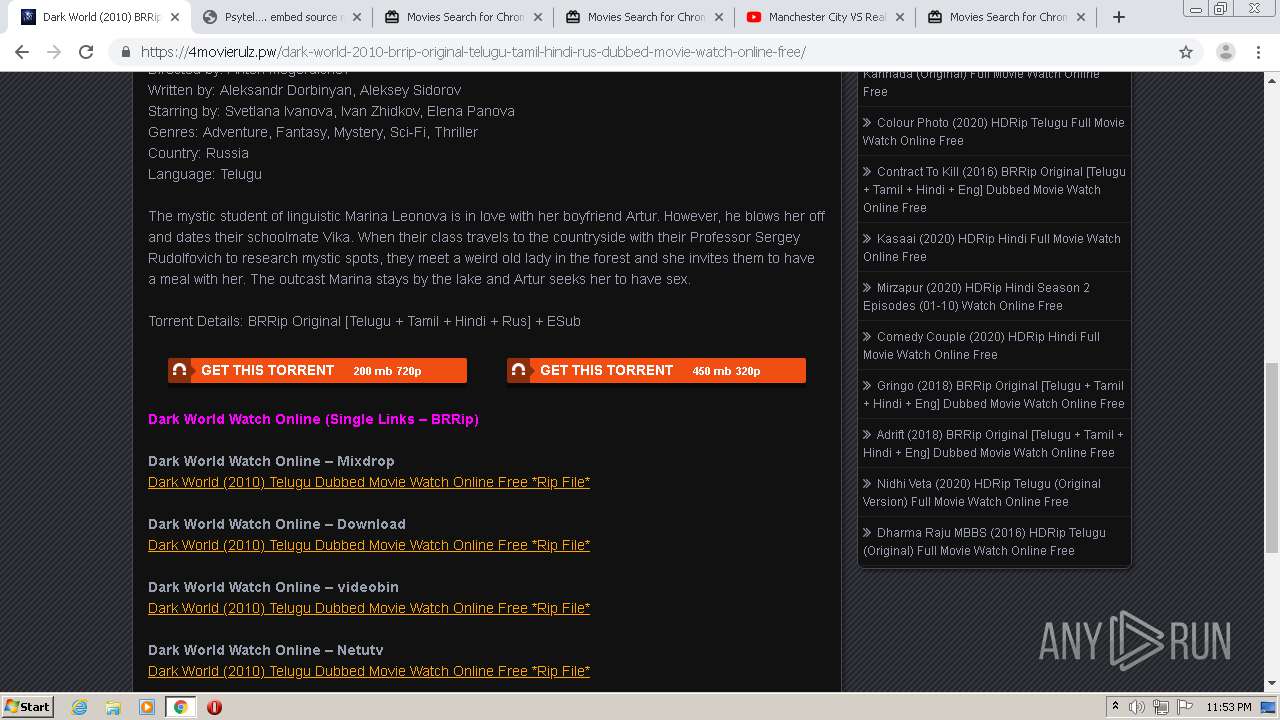Open Adrift (2018) BRRip Original link
This screenshot has width=1280, height=720.
coord(994,443)
